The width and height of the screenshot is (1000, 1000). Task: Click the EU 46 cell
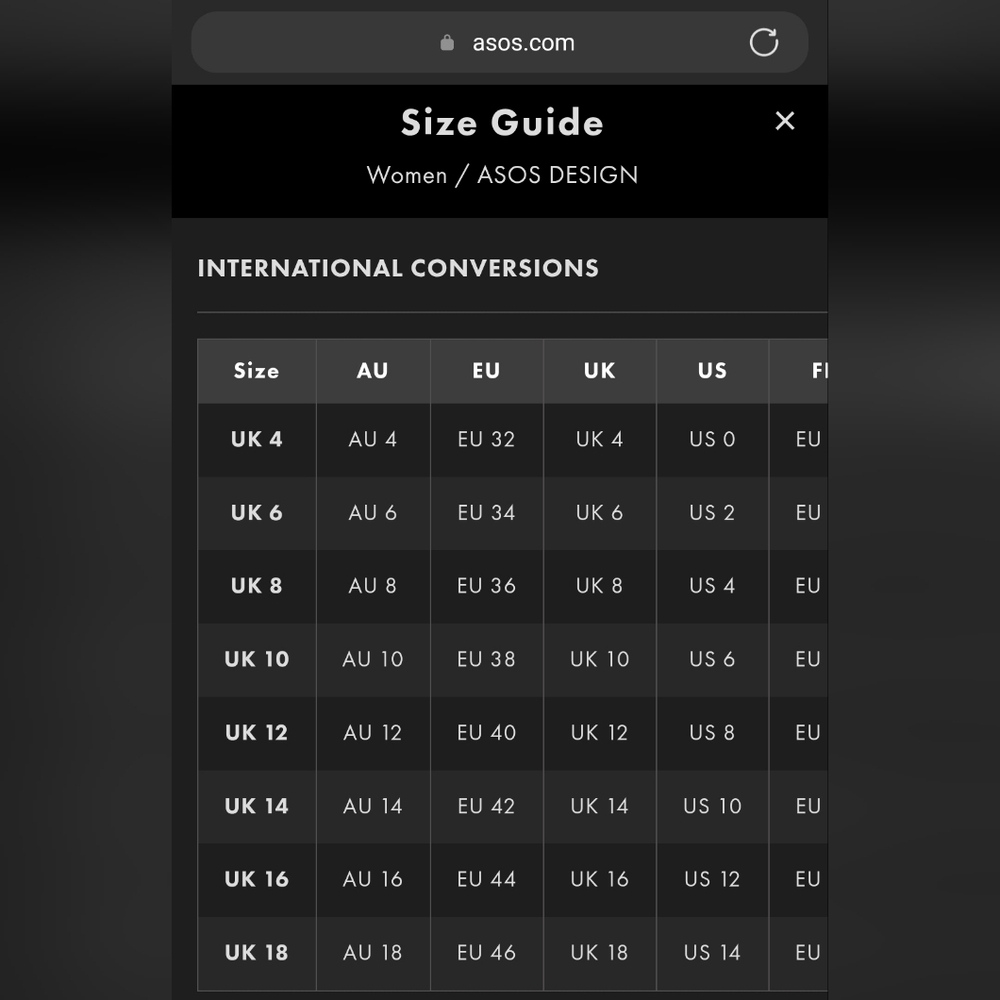pos(487,953)
